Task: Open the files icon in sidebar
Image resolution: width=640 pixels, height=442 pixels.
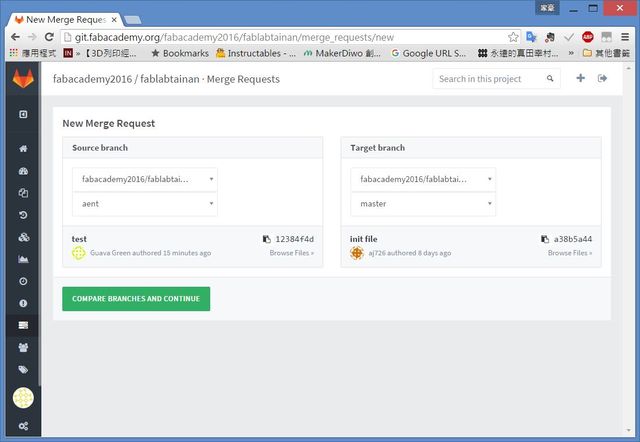Action: 23,193
